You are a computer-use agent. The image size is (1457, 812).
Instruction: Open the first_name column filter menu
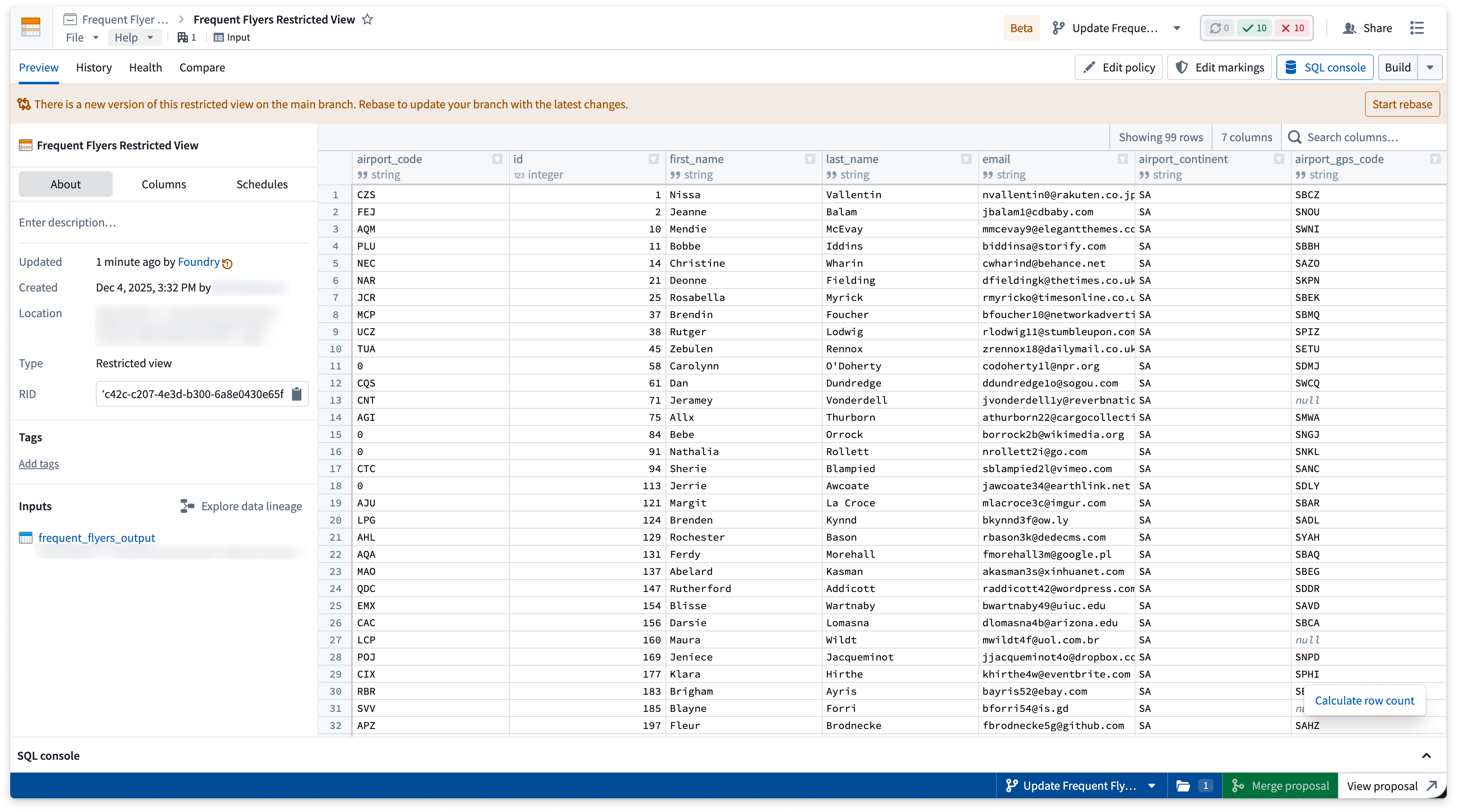(810, 160)
